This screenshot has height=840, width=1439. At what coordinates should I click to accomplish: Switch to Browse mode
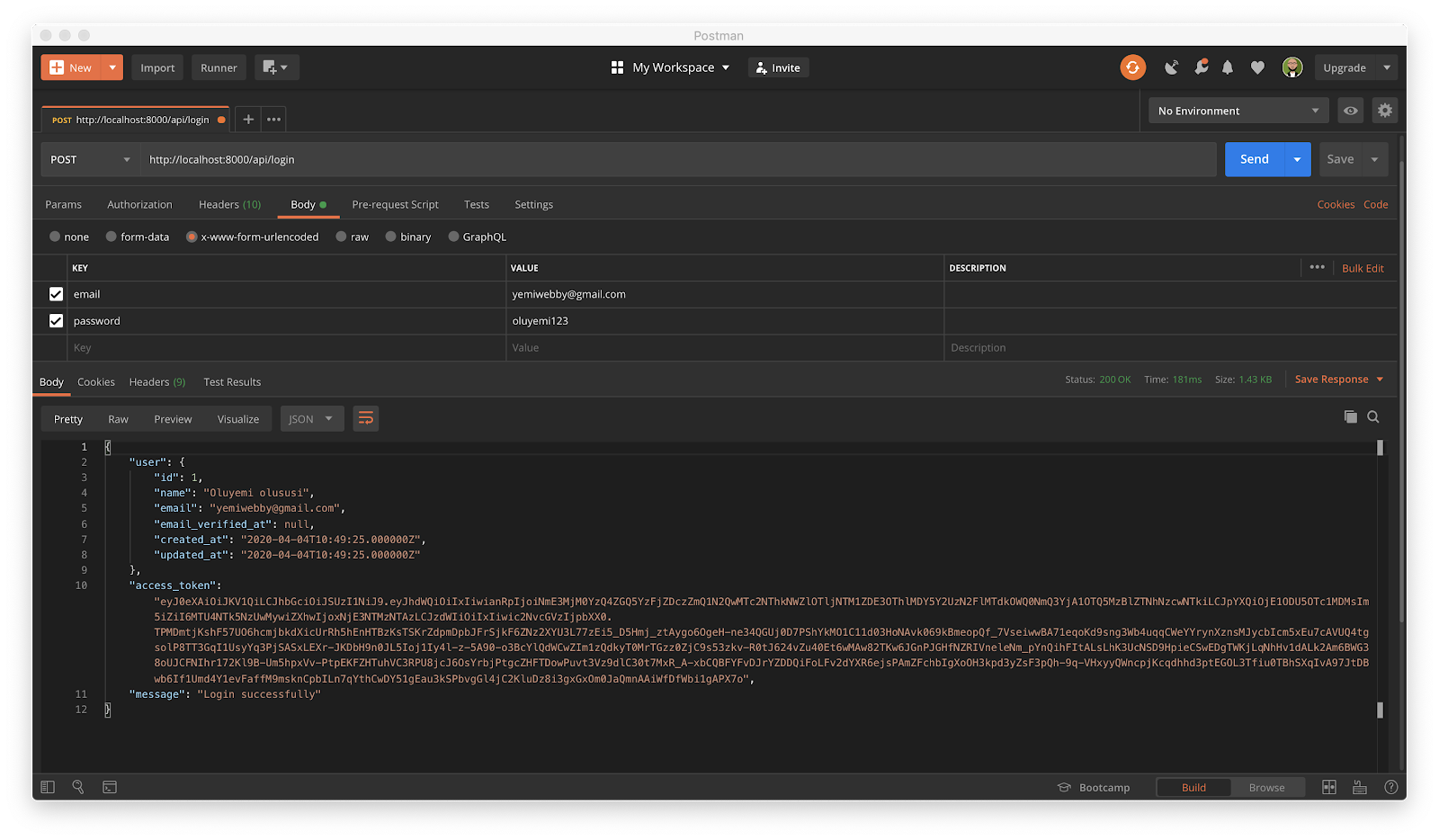coord(1266,787)
